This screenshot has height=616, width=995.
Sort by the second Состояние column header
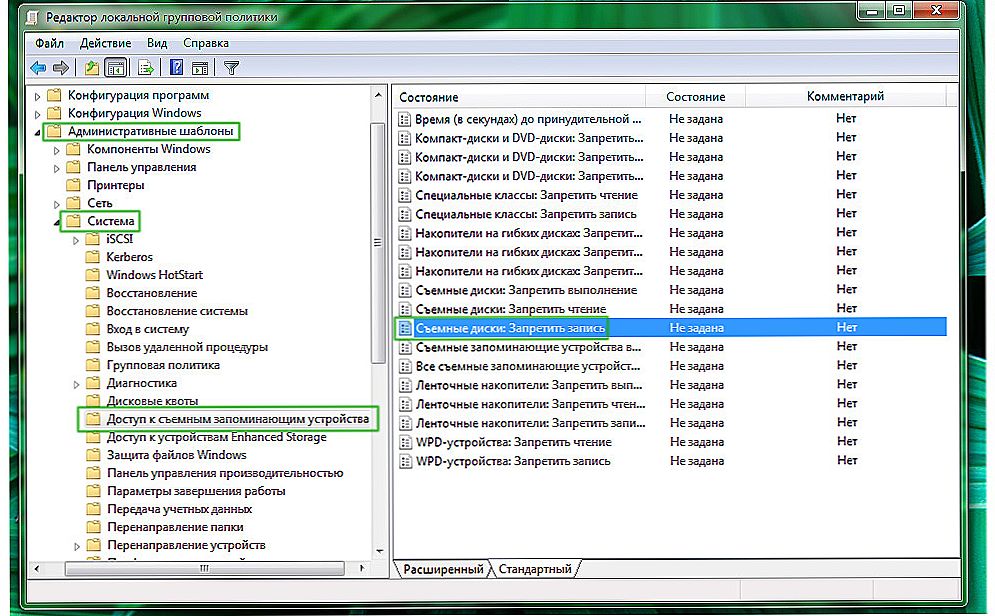[x=695, y=97]
